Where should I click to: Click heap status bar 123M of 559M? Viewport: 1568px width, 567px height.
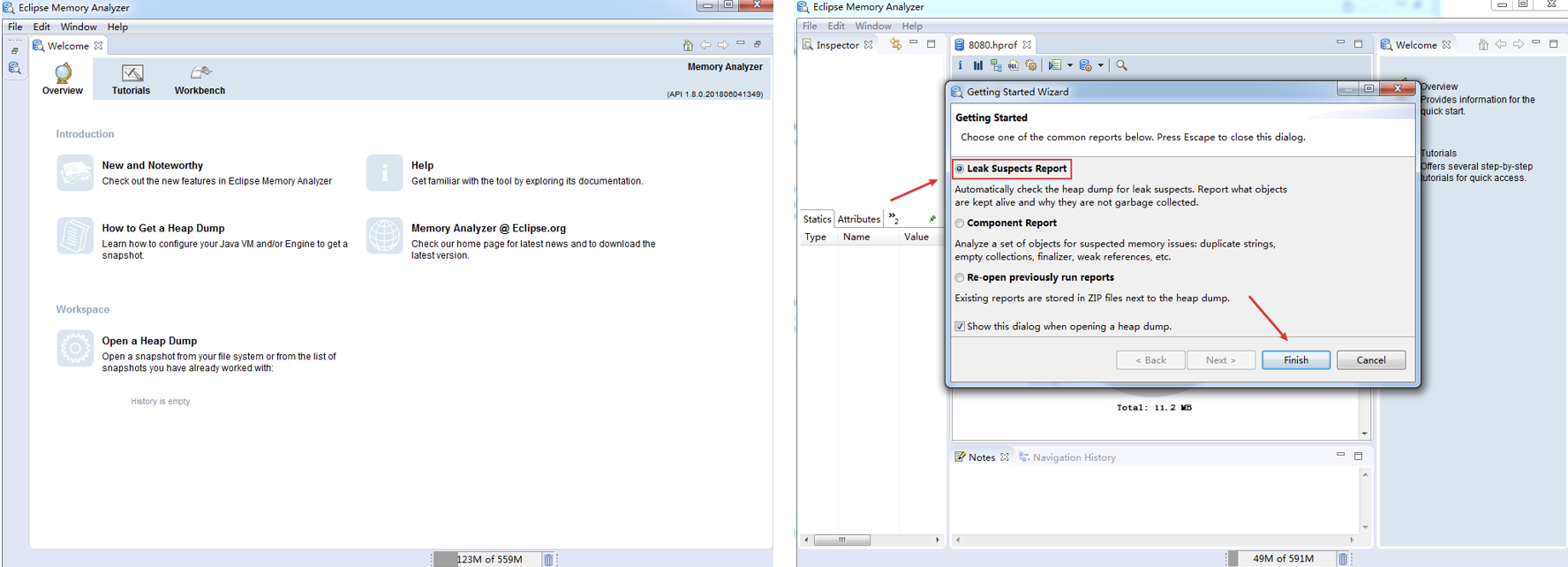(x=489, y=559)
